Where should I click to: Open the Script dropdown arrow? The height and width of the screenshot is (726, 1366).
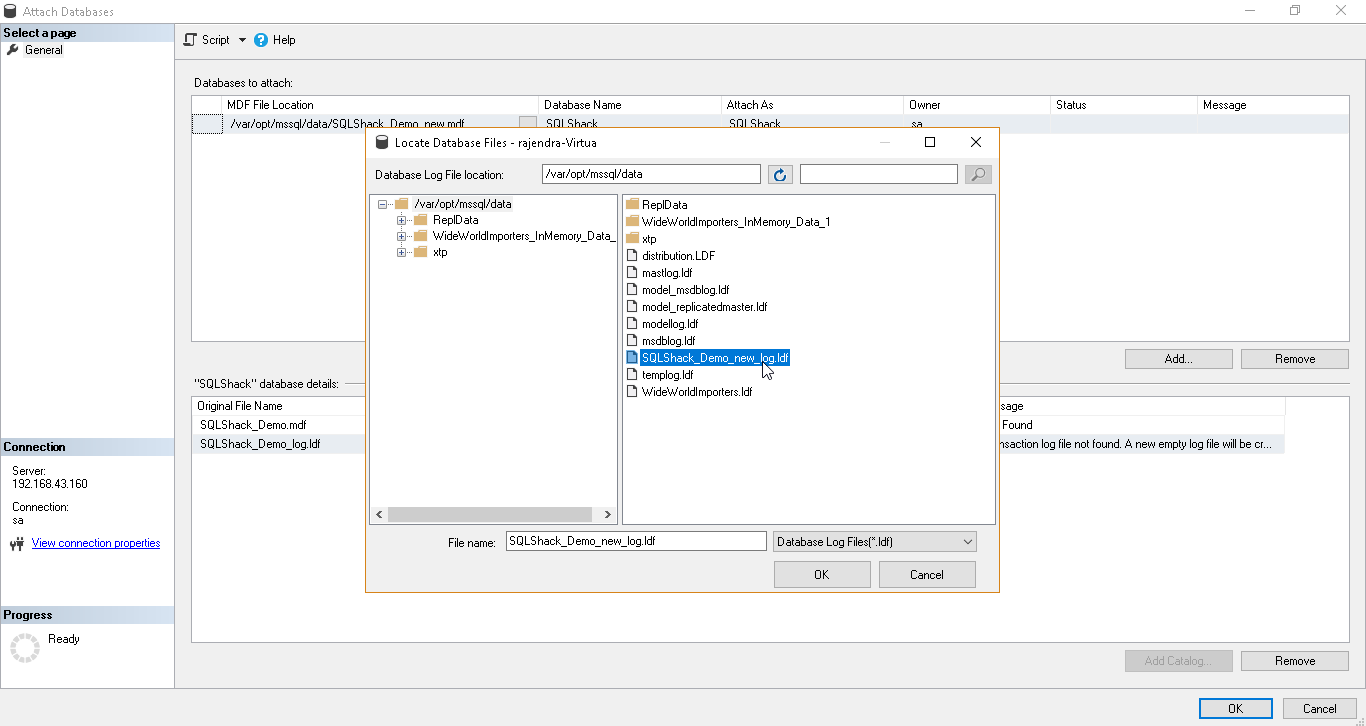242,41
